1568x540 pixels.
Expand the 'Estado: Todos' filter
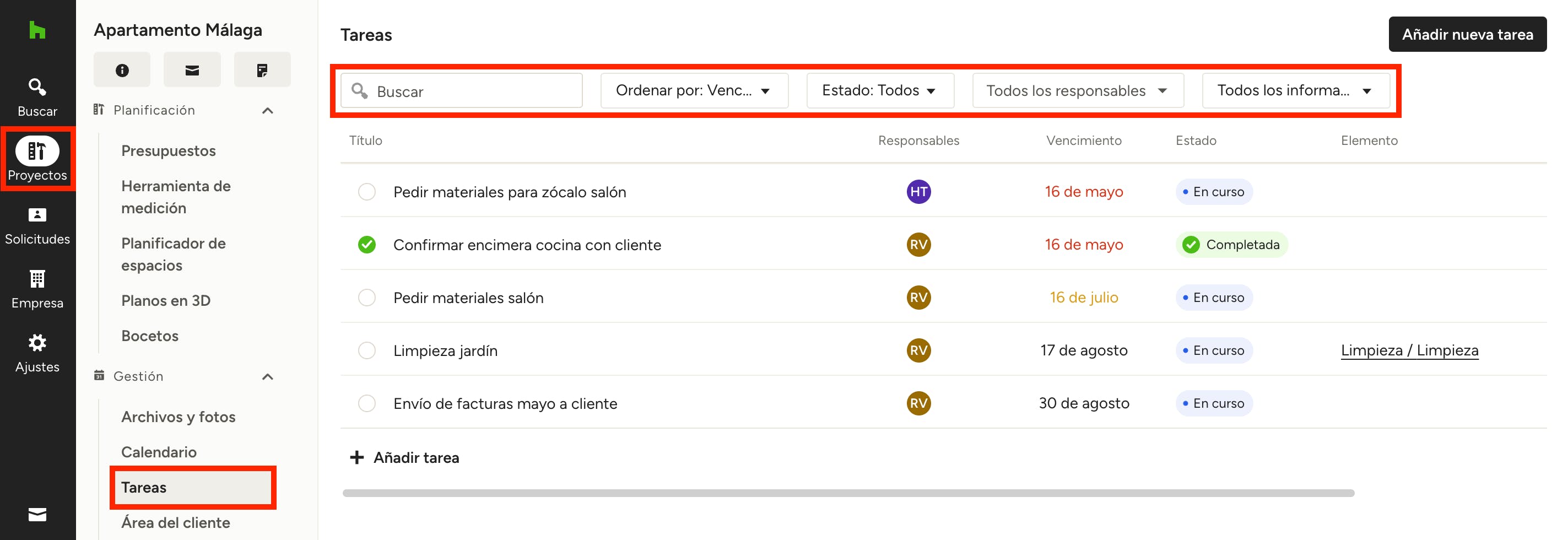tap(879, 91)
